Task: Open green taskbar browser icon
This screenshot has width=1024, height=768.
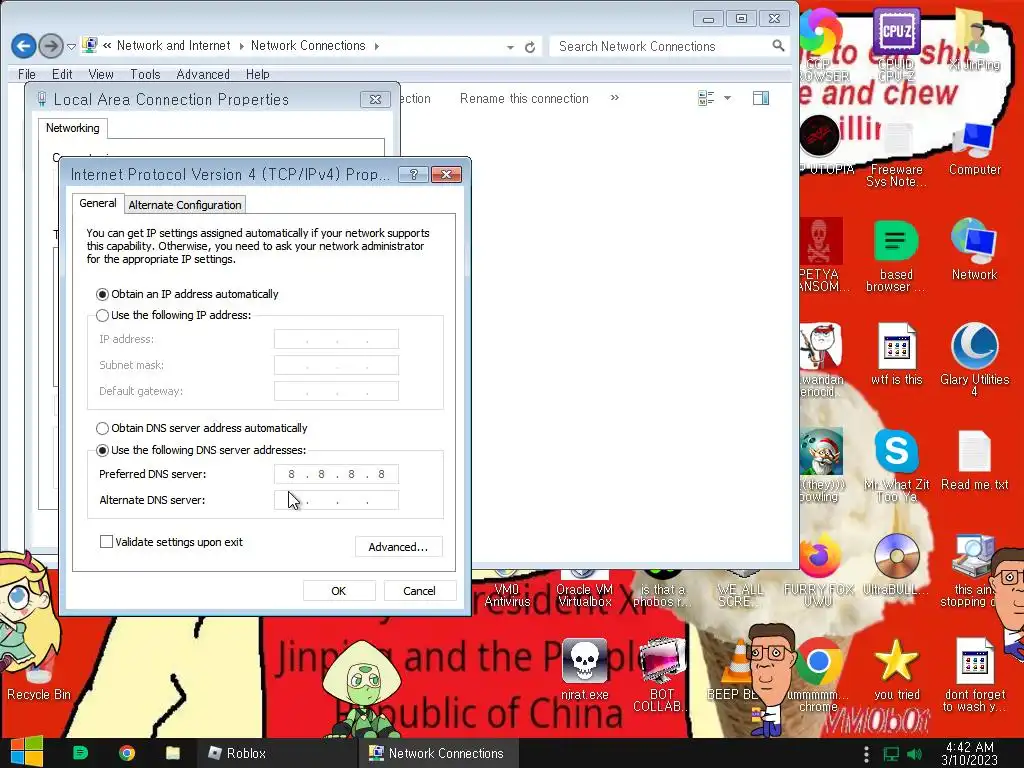Action: click(x=80, y=753)
